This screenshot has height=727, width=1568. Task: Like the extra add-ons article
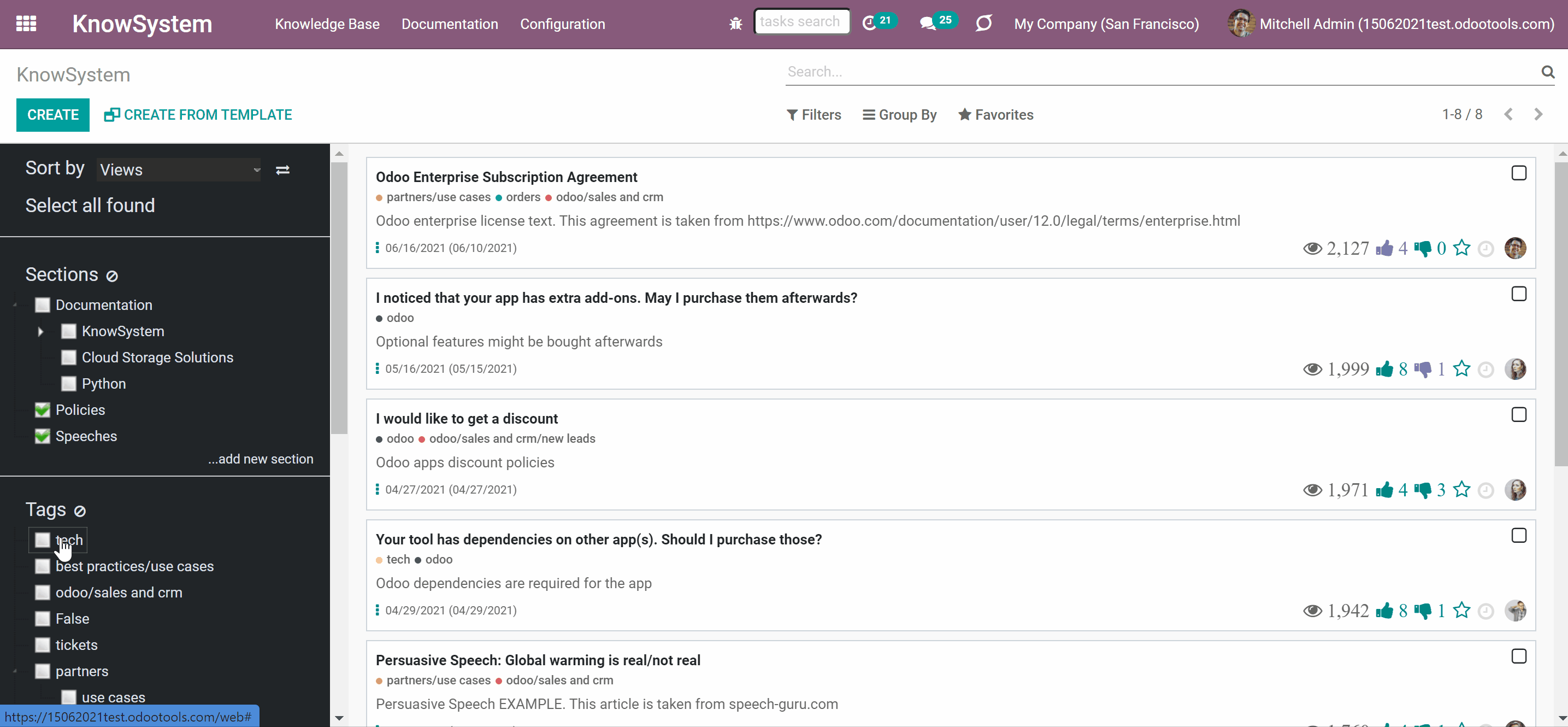tap(1384, 369)
